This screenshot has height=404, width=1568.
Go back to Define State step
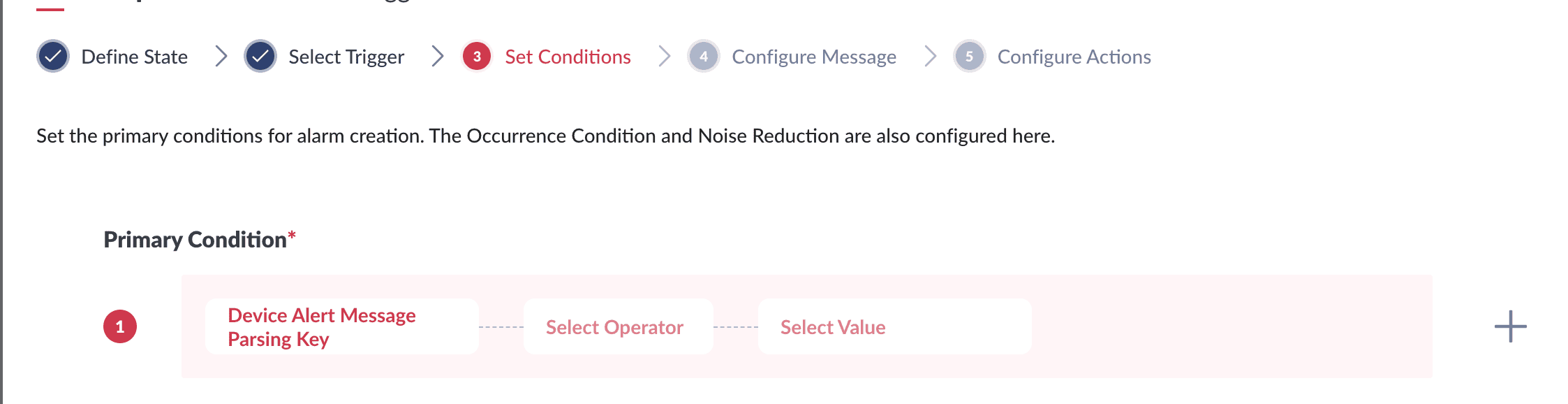coord(134,57)
